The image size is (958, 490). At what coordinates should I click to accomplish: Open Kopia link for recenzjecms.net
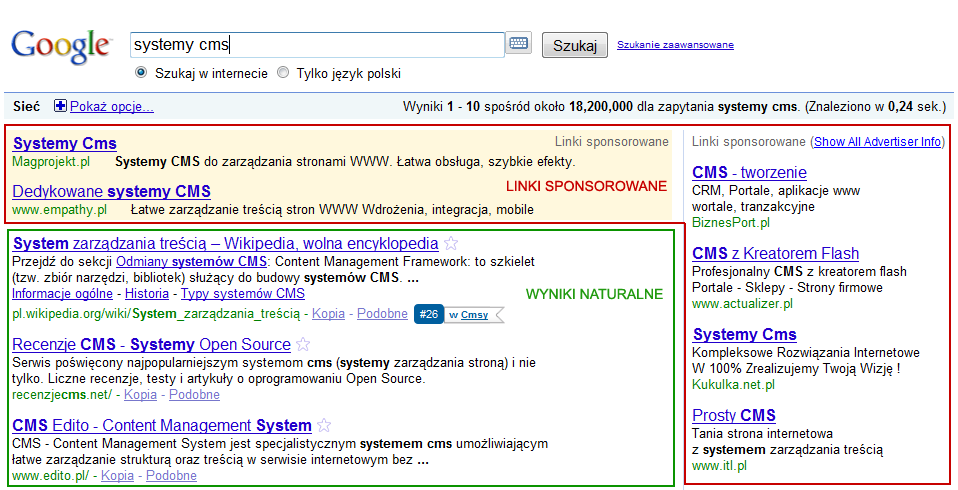(x=141, y=395)
